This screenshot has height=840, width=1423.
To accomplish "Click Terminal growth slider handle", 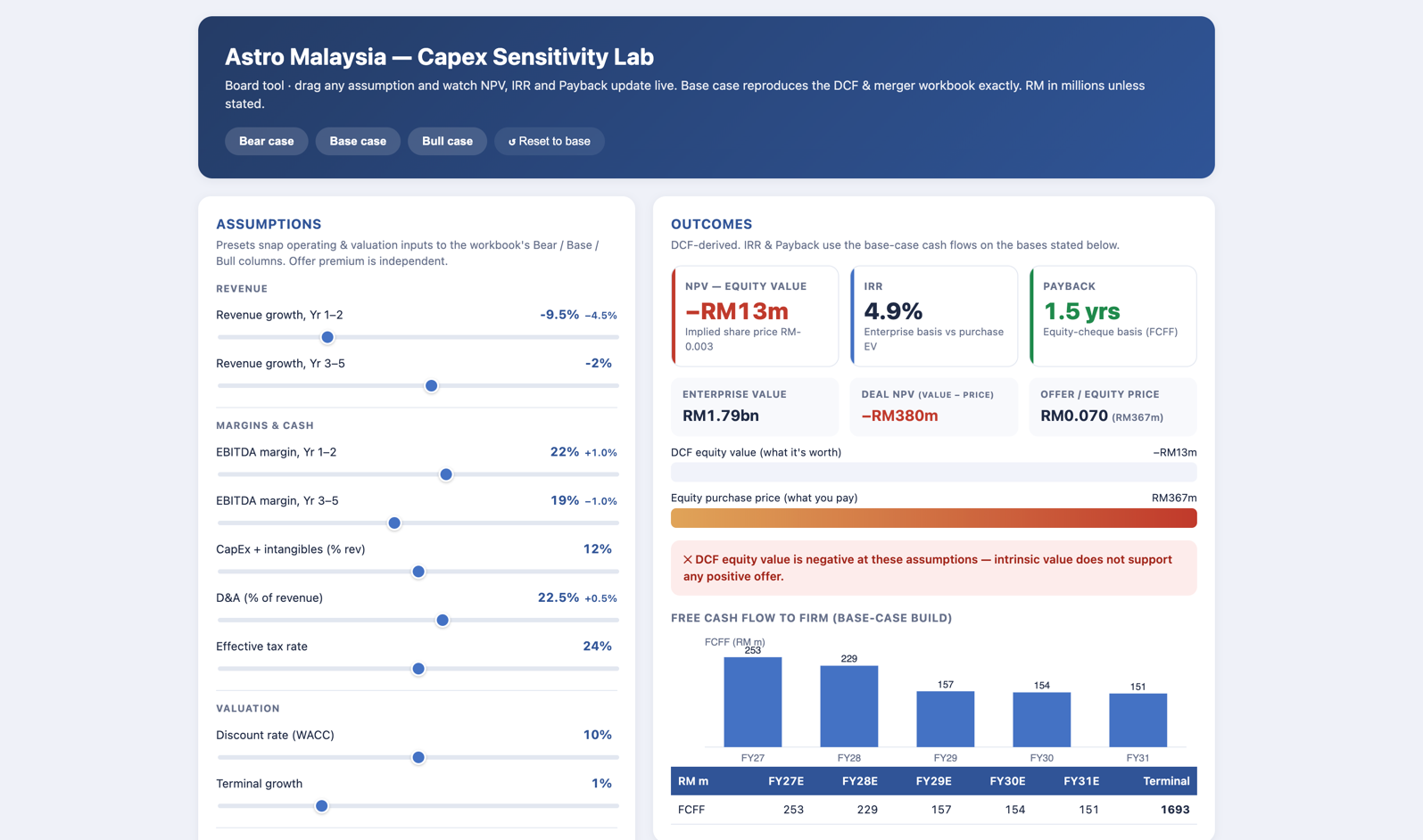I will coord(321,806).
